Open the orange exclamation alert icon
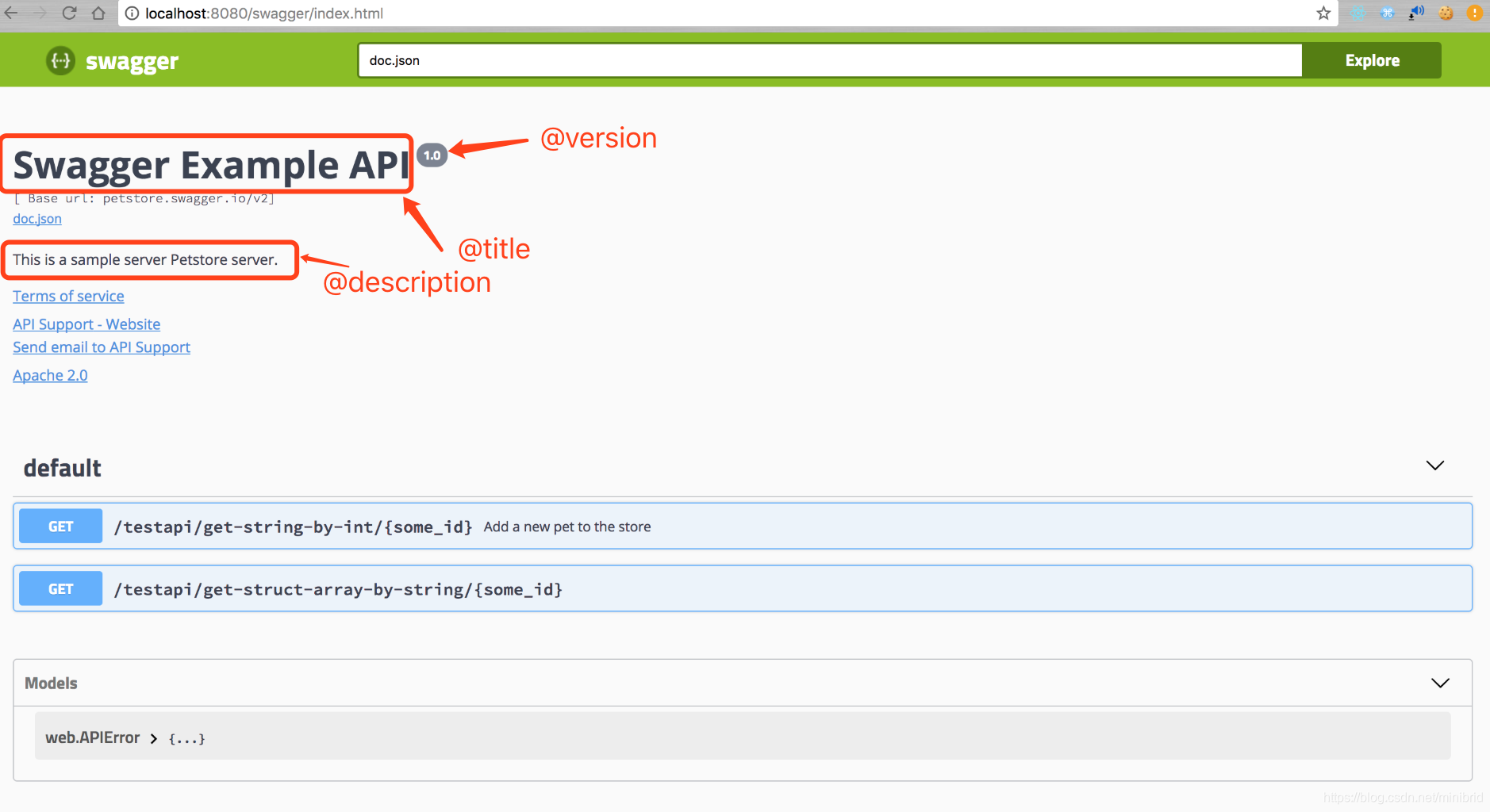The width and height of the screenshot is (1490, 812). [x=1475, y=13]
